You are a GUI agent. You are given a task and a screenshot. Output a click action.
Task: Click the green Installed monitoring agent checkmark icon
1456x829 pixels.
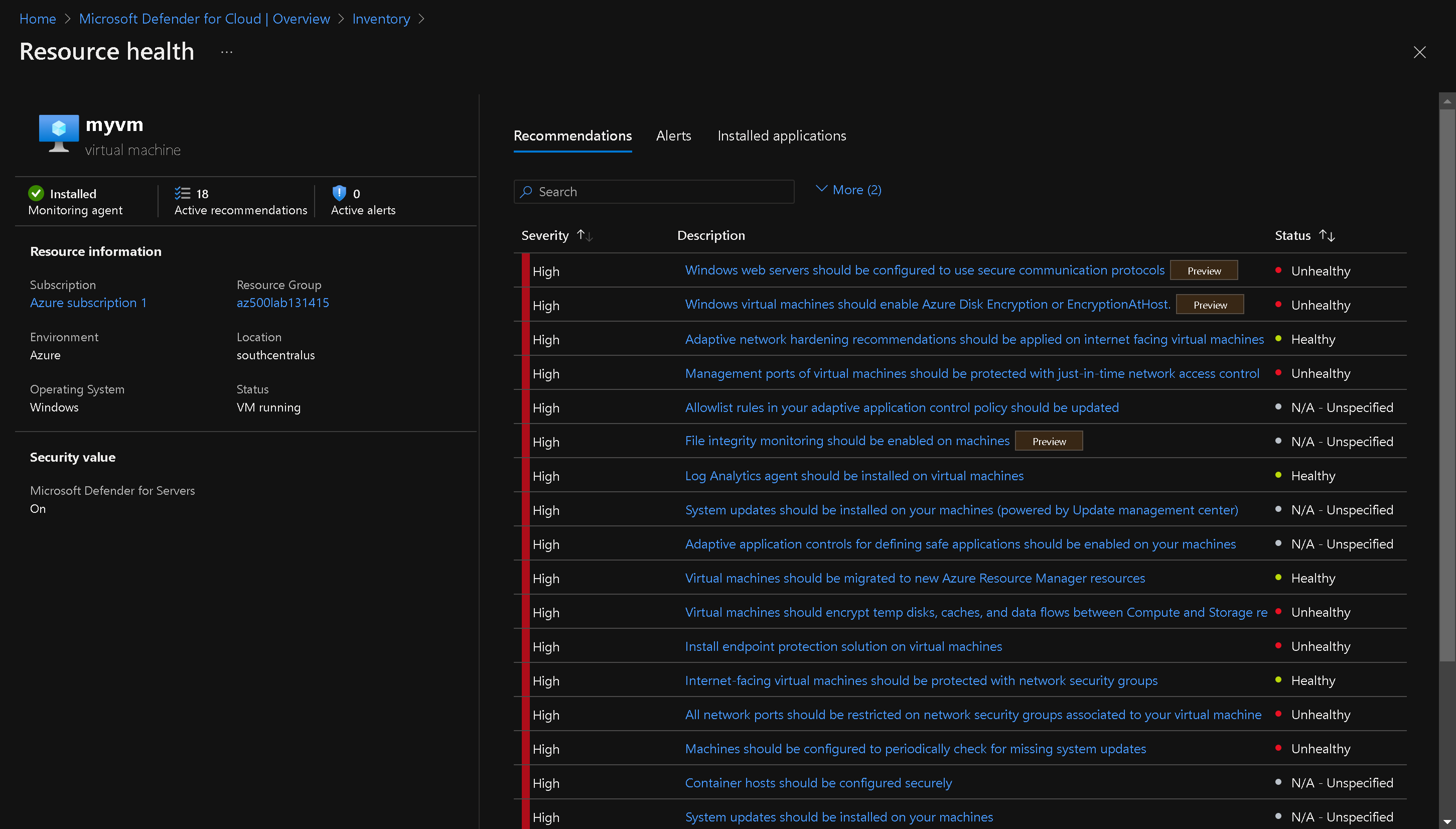[36, 193]
